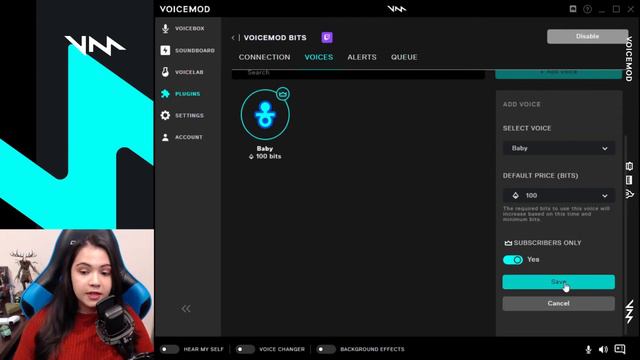Click the title bar icon left of help
Viewport: 640px width, 360px height.
click(x=573, y=9)
